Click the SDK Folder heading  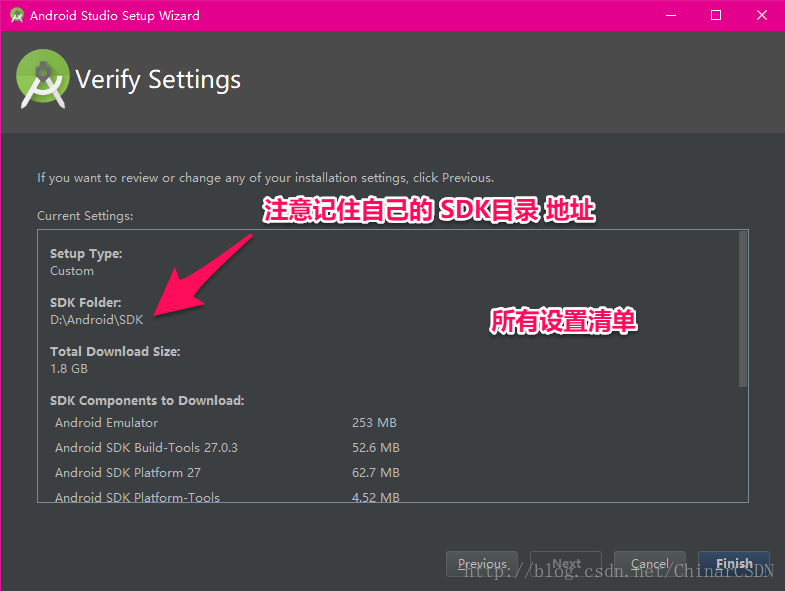(x=86, y=303)
